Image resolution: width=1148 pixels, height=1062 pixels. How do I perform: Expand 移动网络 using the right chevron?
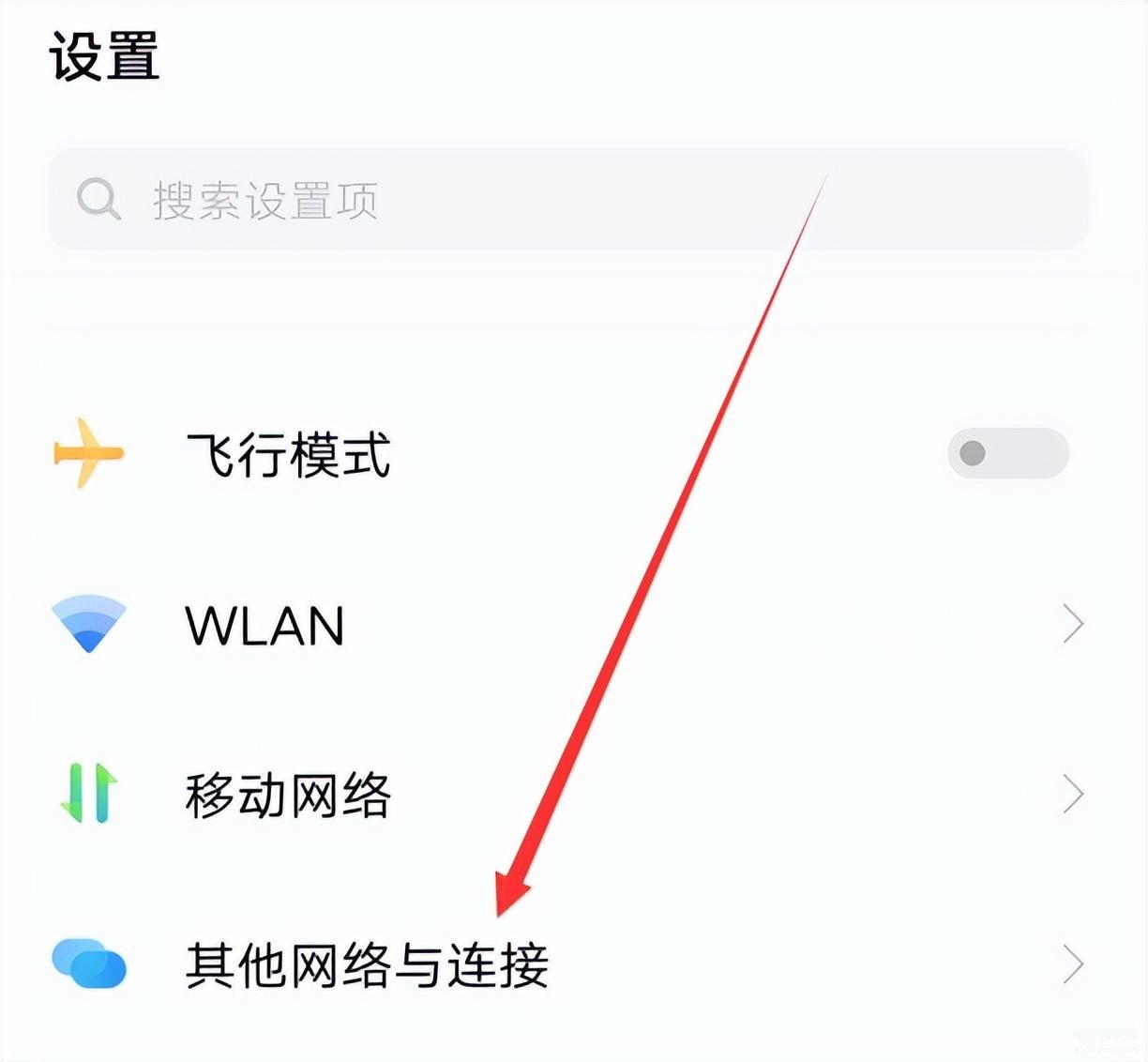tap(1073, 794)
